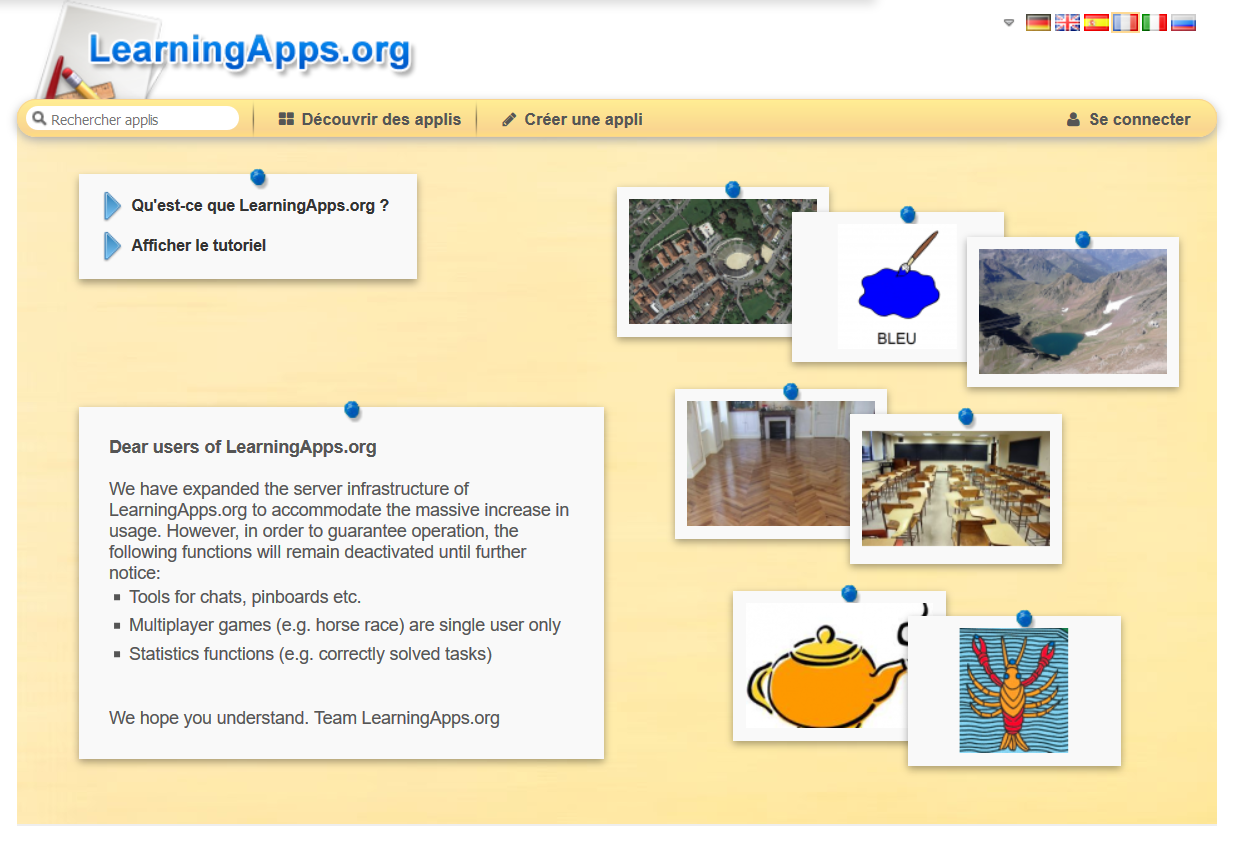Click the "Multiplayer games" bullet line
This screenshot has height=842, width=1235.
pyautogui.click(x=345, y=625)
